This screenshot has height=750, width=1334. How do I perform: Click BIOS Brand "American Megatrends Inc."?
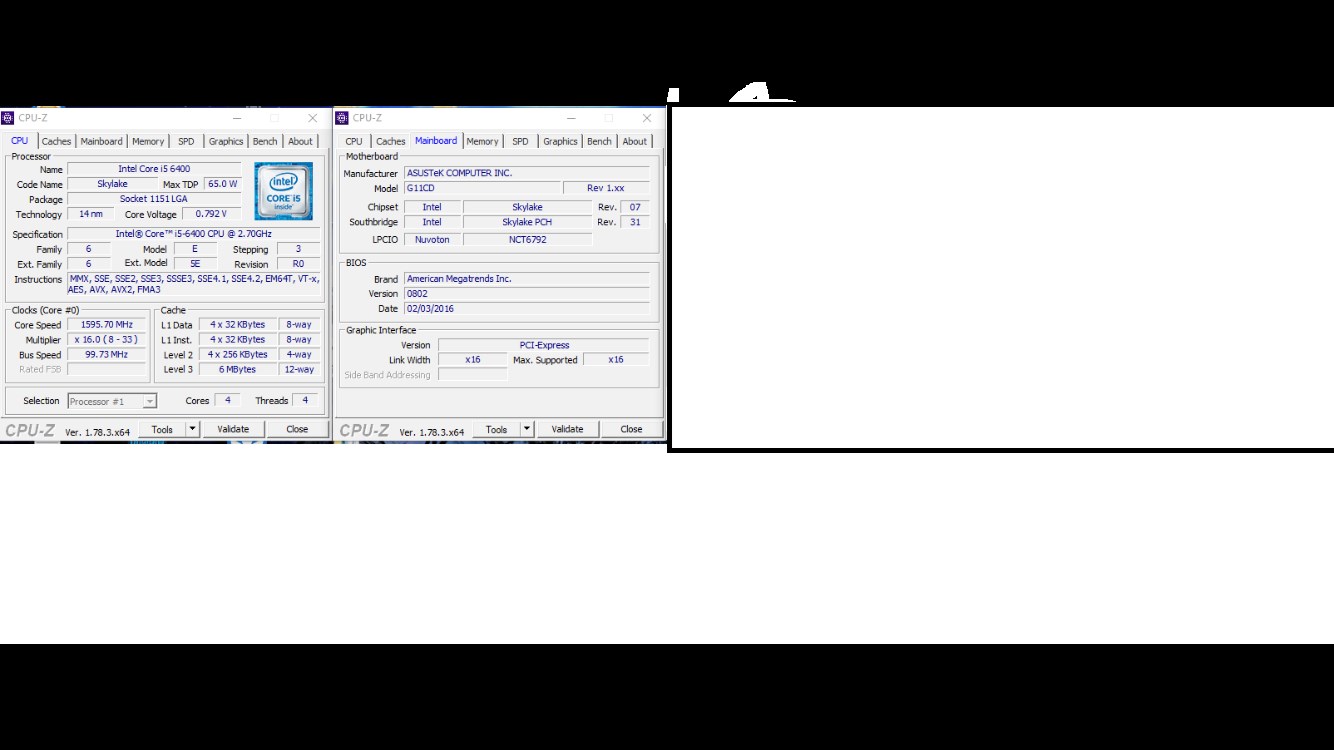click(527, 279)
